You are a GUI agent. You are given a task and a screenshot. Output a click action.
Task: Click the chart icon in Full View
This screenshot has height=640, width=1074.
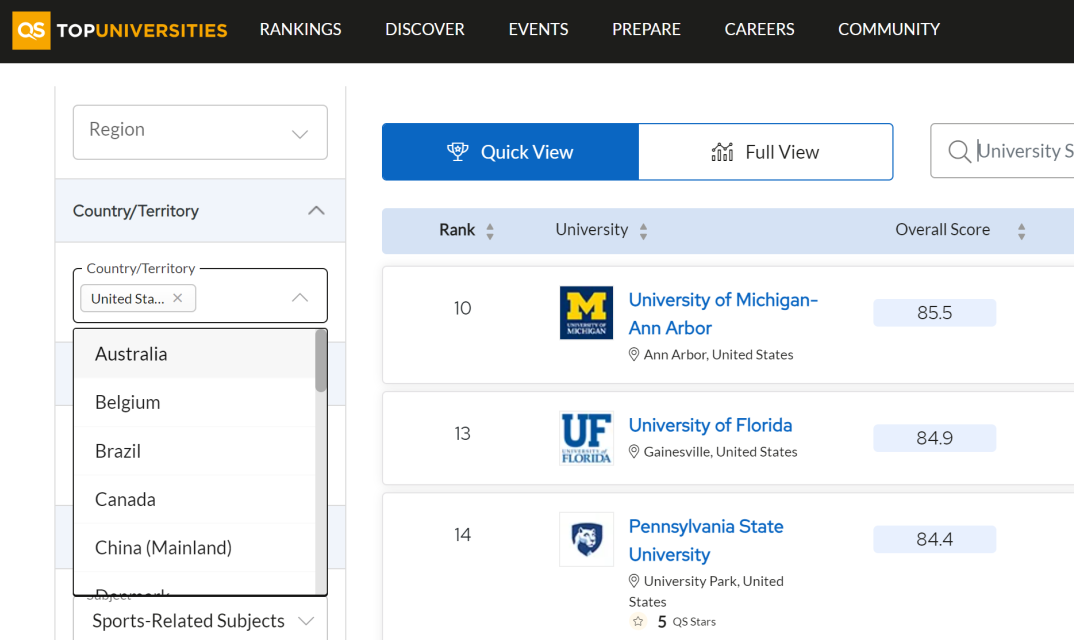pyautogui.click(x=723, y=151)
